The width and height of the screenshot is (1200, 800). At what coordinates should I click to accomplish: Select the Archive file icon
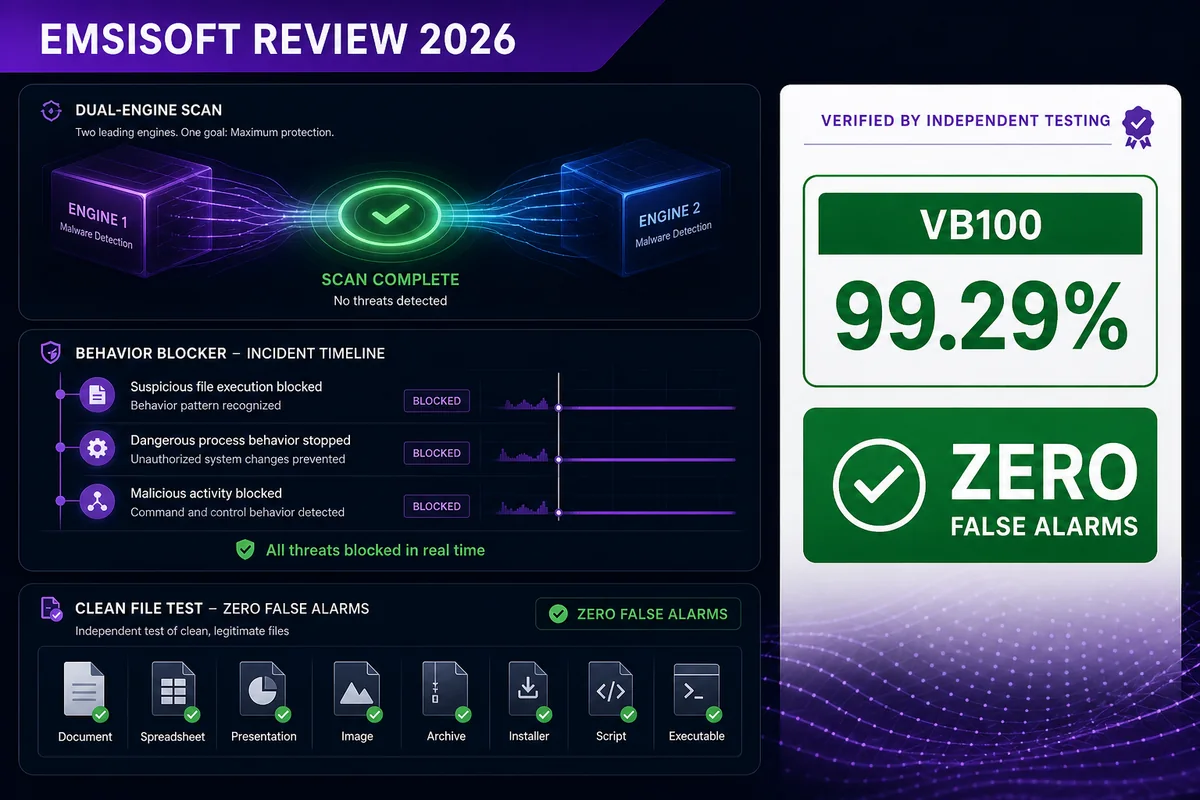coord(446,692)
